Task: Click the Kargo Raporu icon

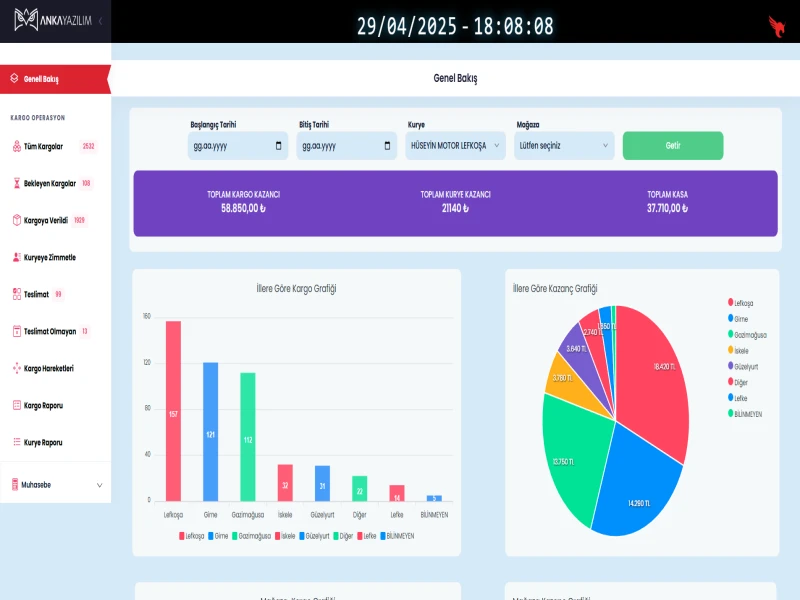Action: (16, 405)
